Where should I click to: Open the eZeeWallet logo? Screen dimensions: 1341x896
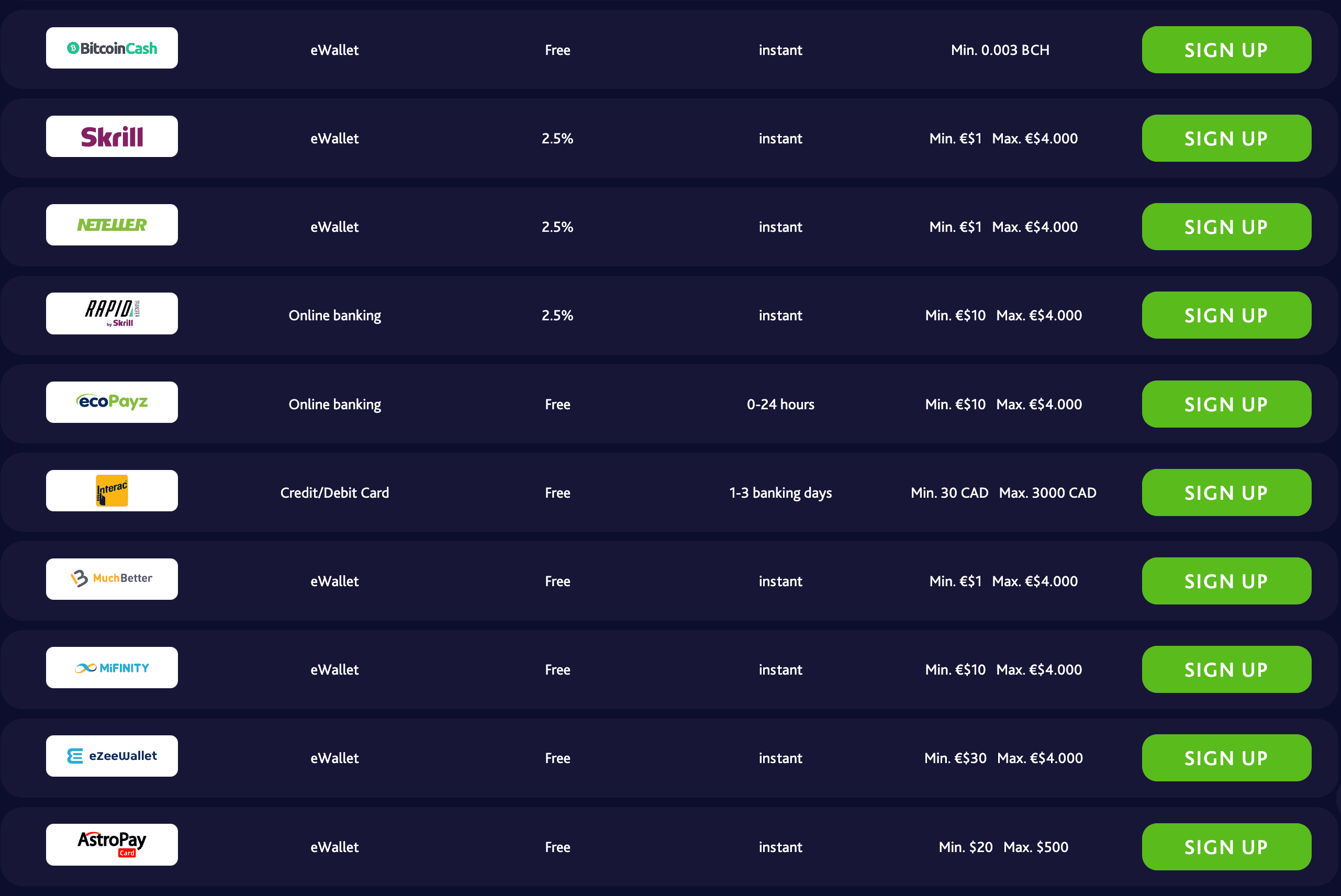(x=112, y=756)
